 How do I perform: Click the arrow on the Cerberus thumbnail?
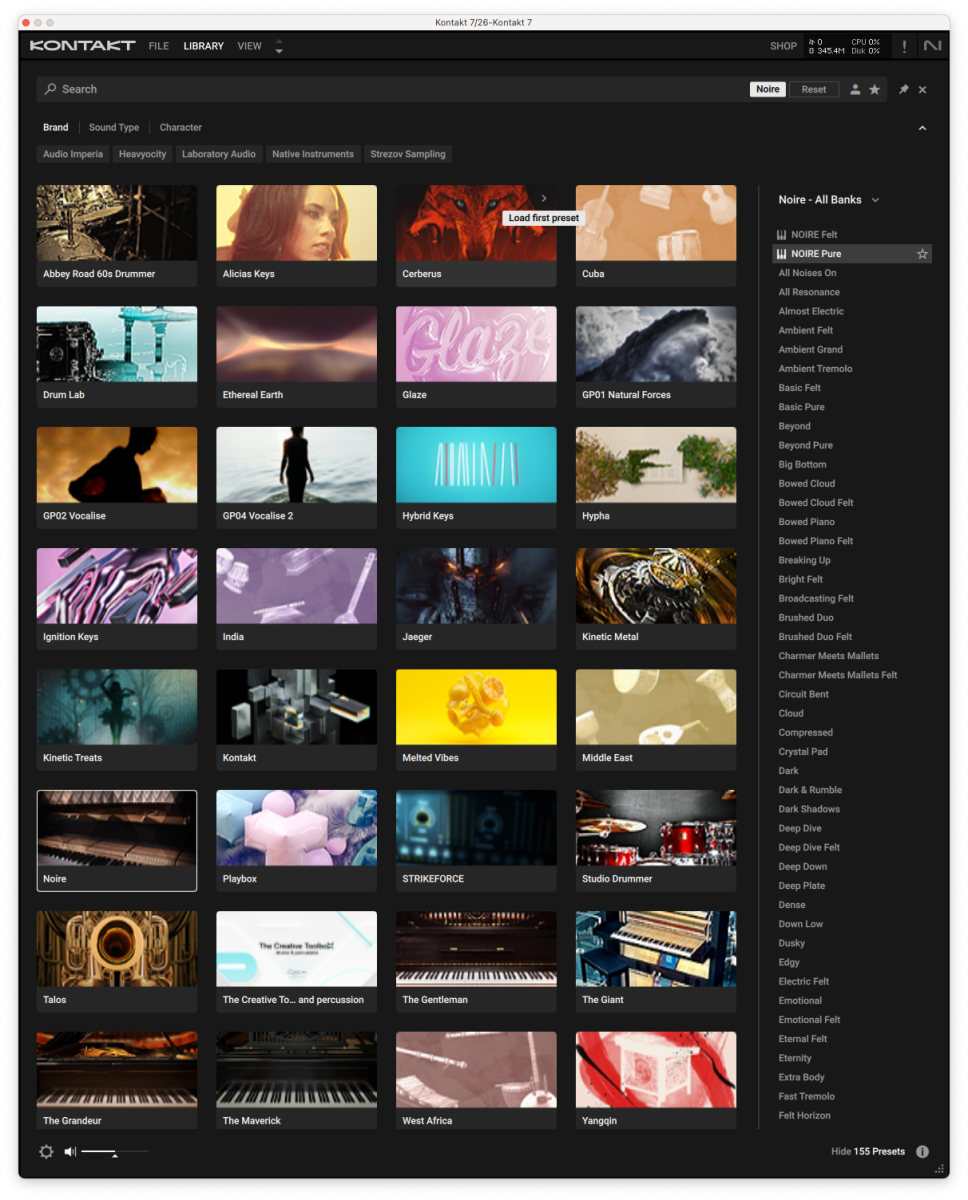(x=544, y=198)
